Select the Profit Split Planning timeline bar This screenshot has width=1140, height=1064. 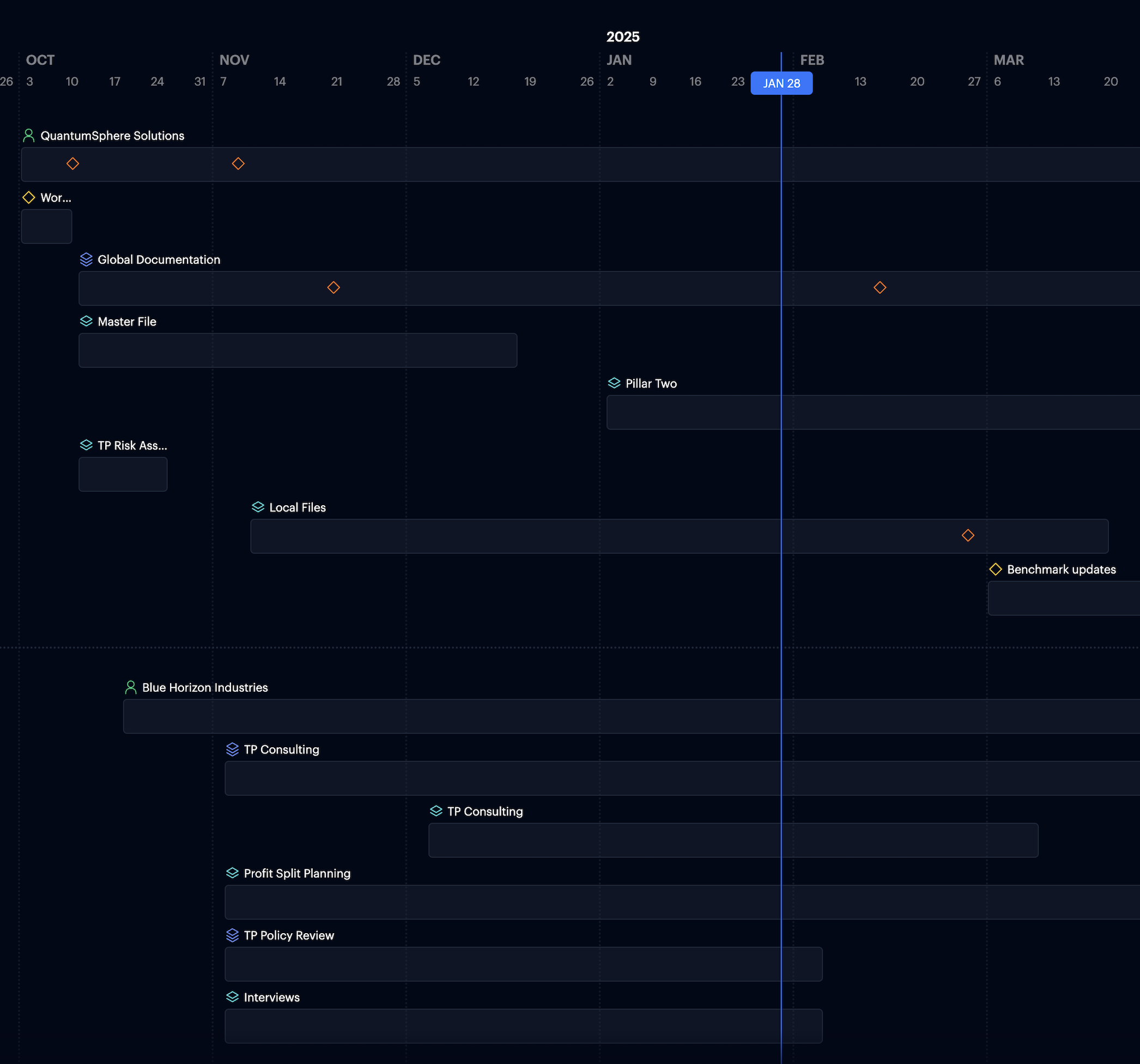[682, 902]
